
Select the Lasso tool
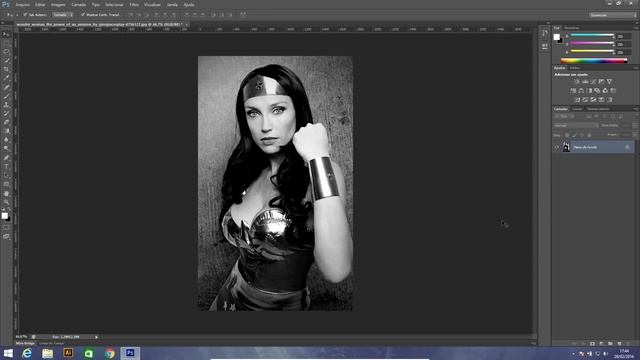[x=6, y=52]
